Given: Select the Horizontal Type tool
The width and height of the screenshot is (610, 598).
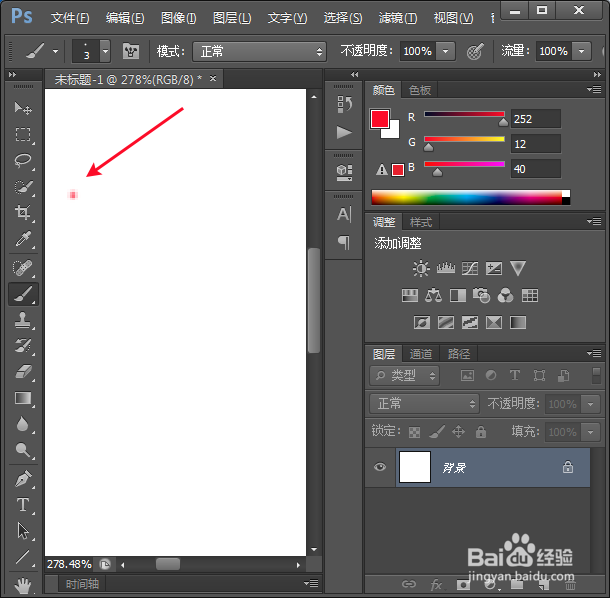Looking at the screenshot, I should (x=23, y=505).
